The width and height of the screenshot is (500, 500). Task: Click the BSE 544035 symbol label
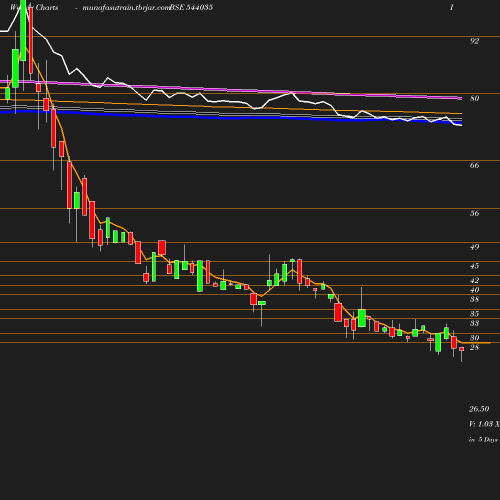192,7
